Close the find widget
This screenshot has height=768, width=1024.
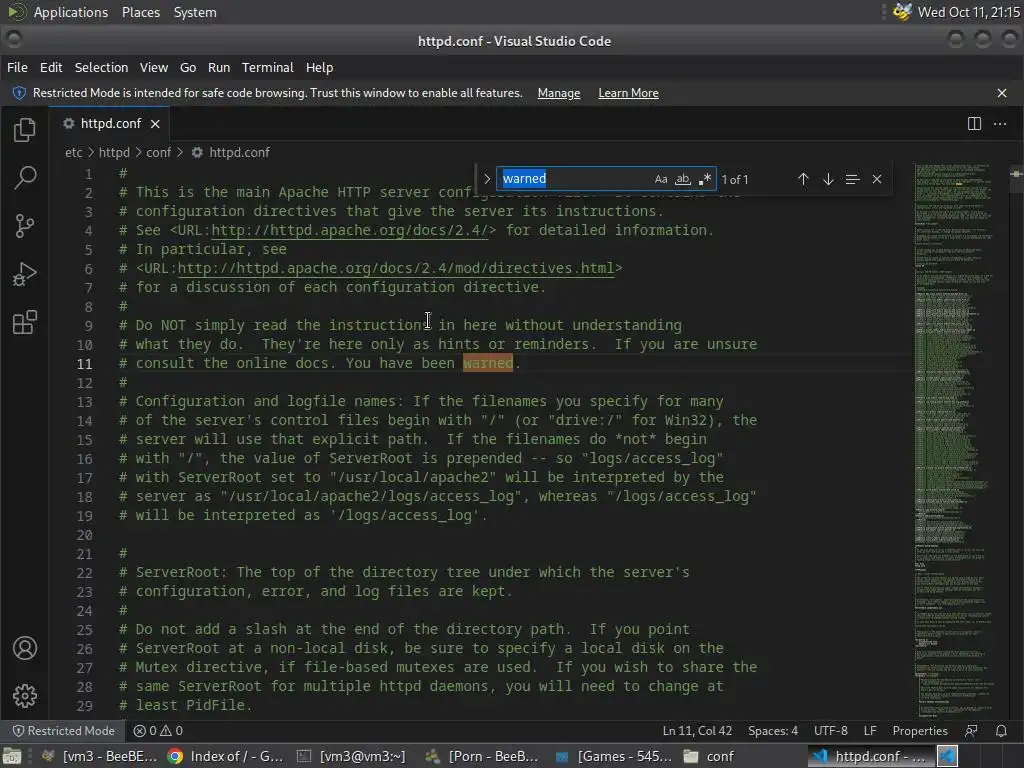click(877, 179)
